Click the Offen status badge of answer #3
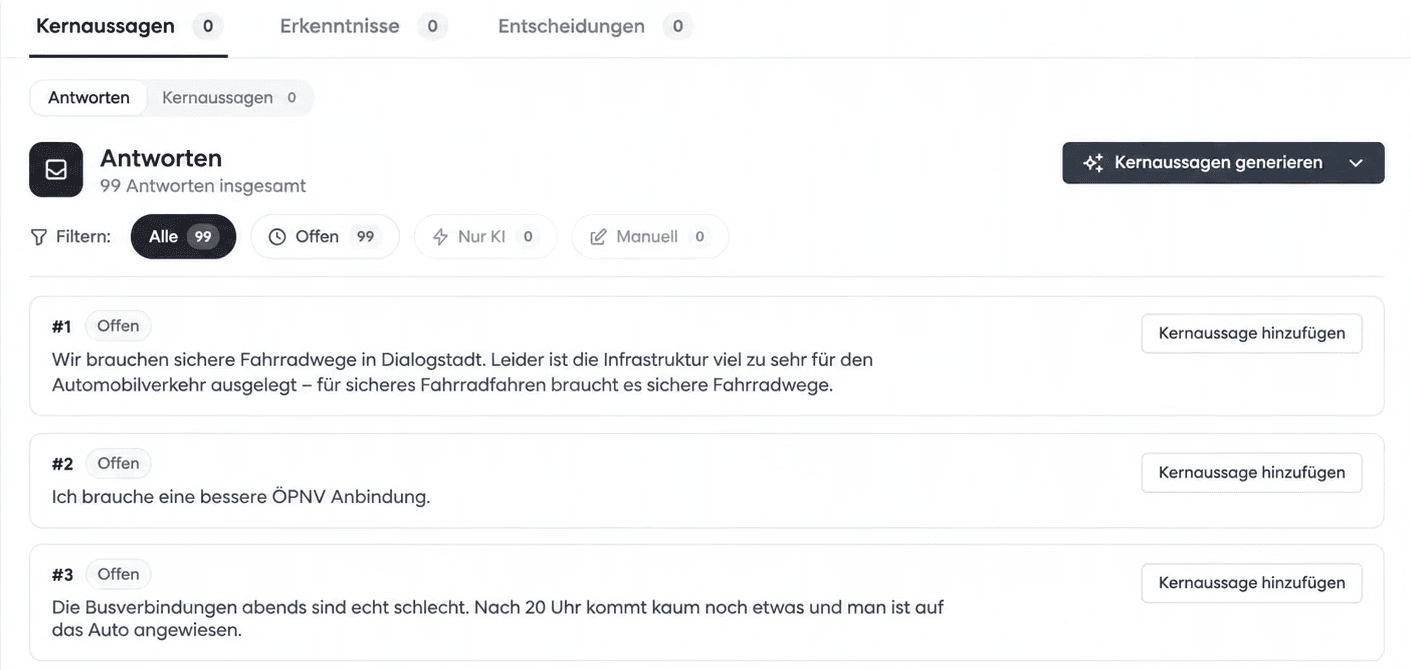 point(118,574)
